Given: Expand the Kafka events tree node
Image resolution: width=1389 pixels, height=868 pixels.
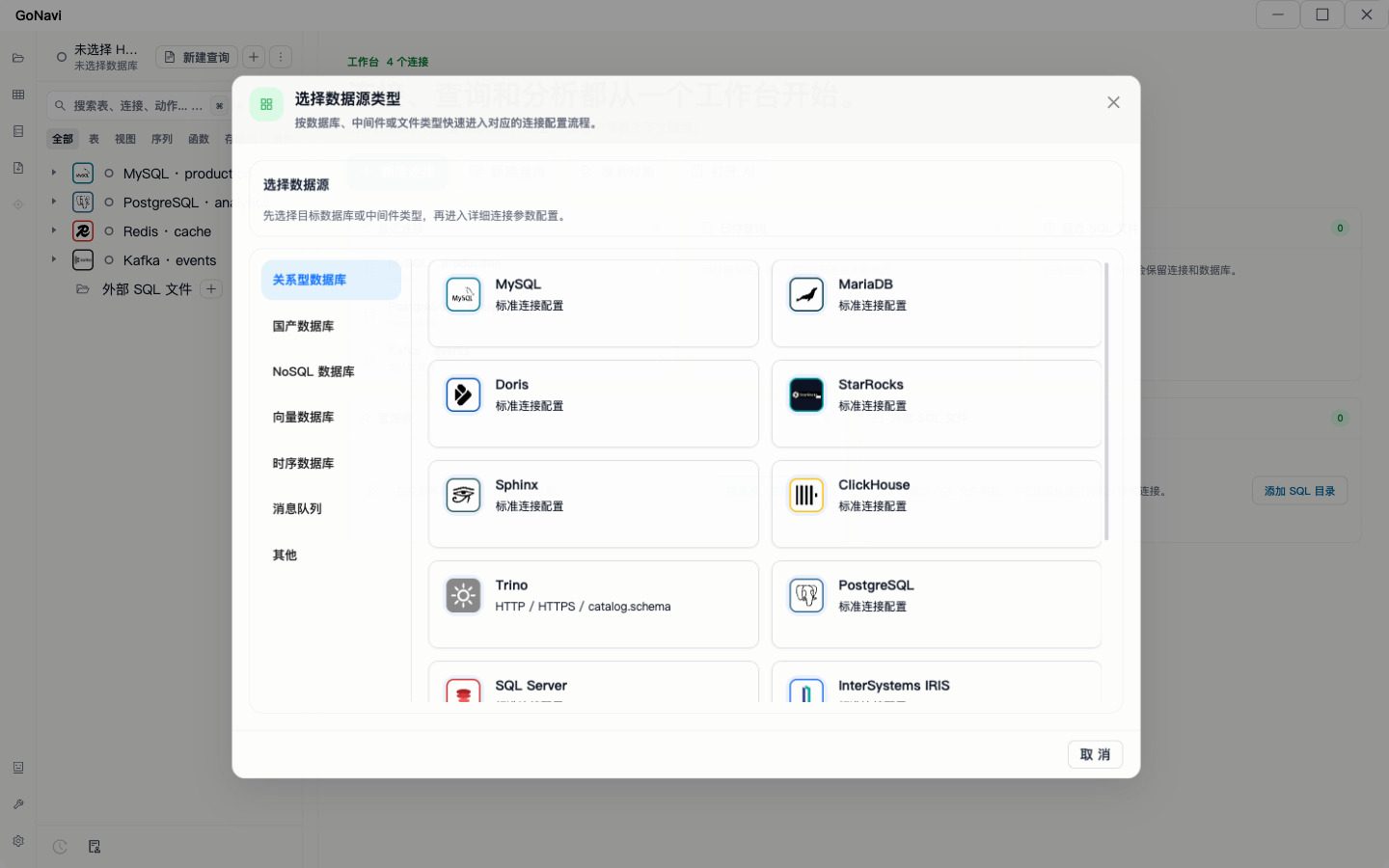Looking at the screenshot, I should pos(54,259).
